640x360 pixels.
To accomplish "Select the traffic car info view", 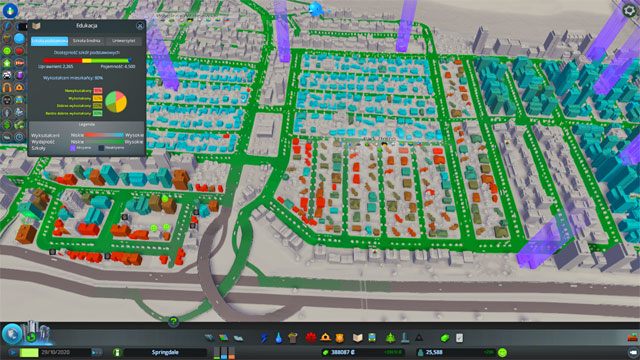I will (x=7, y=76).
